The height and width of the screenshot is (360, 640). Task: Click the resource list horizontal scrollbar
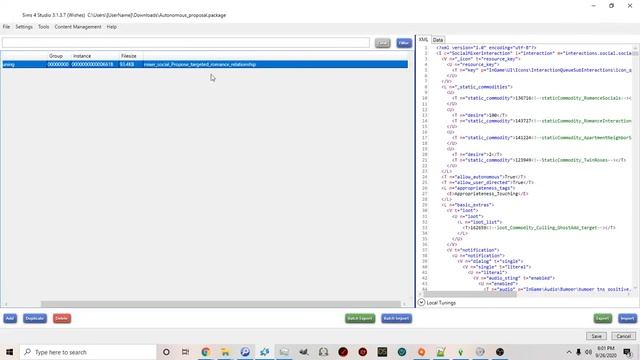[x=220, y=304]
